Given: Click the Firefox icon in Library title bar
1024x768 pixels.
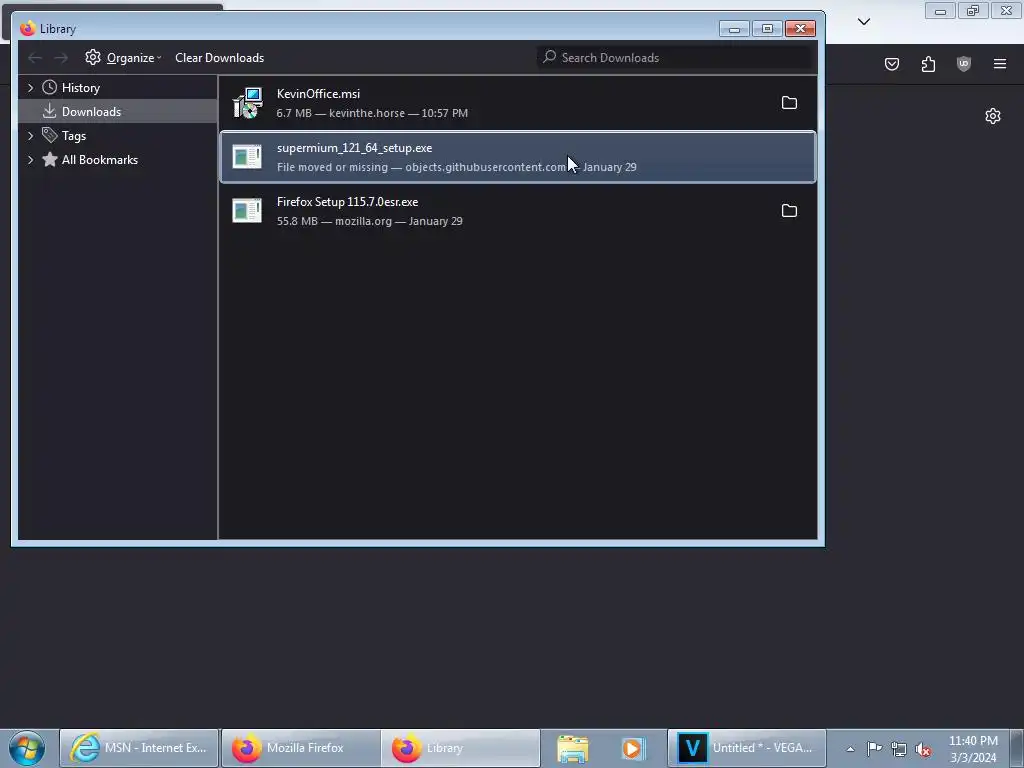Looking at the screenshot, I should [27, 29].
